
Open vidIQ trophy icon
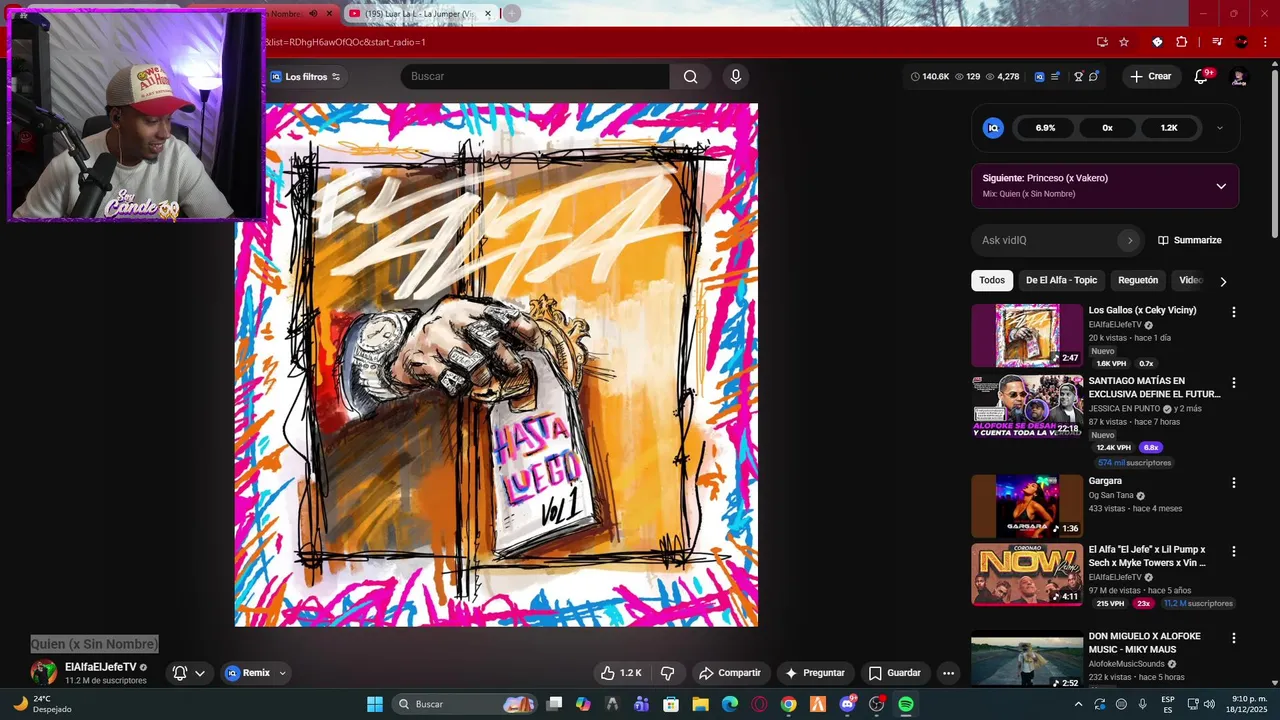(x=1079, y=77)
